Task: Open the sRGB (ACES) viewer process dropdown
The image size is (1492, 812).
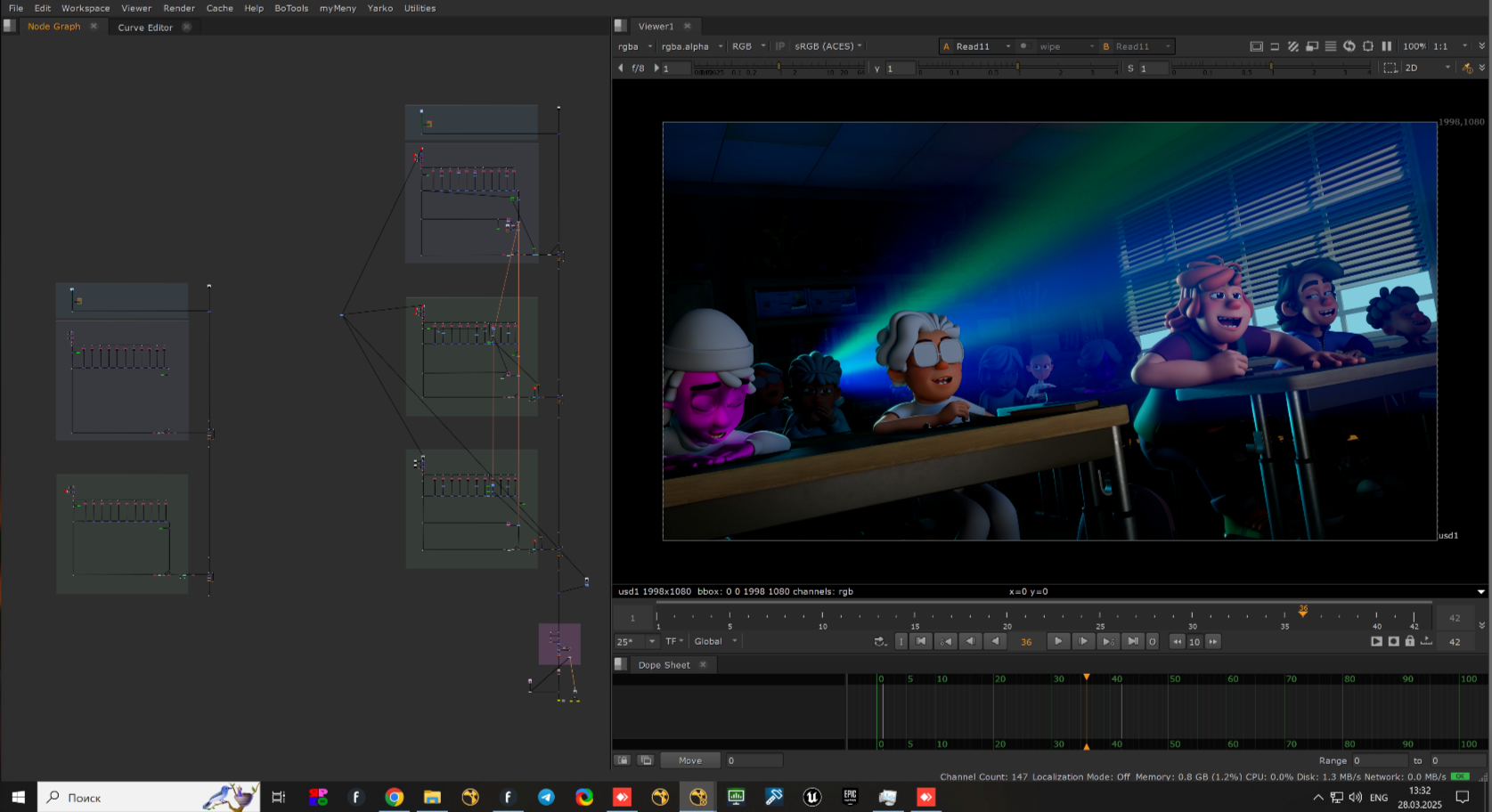Action: [x=828, y=46]
